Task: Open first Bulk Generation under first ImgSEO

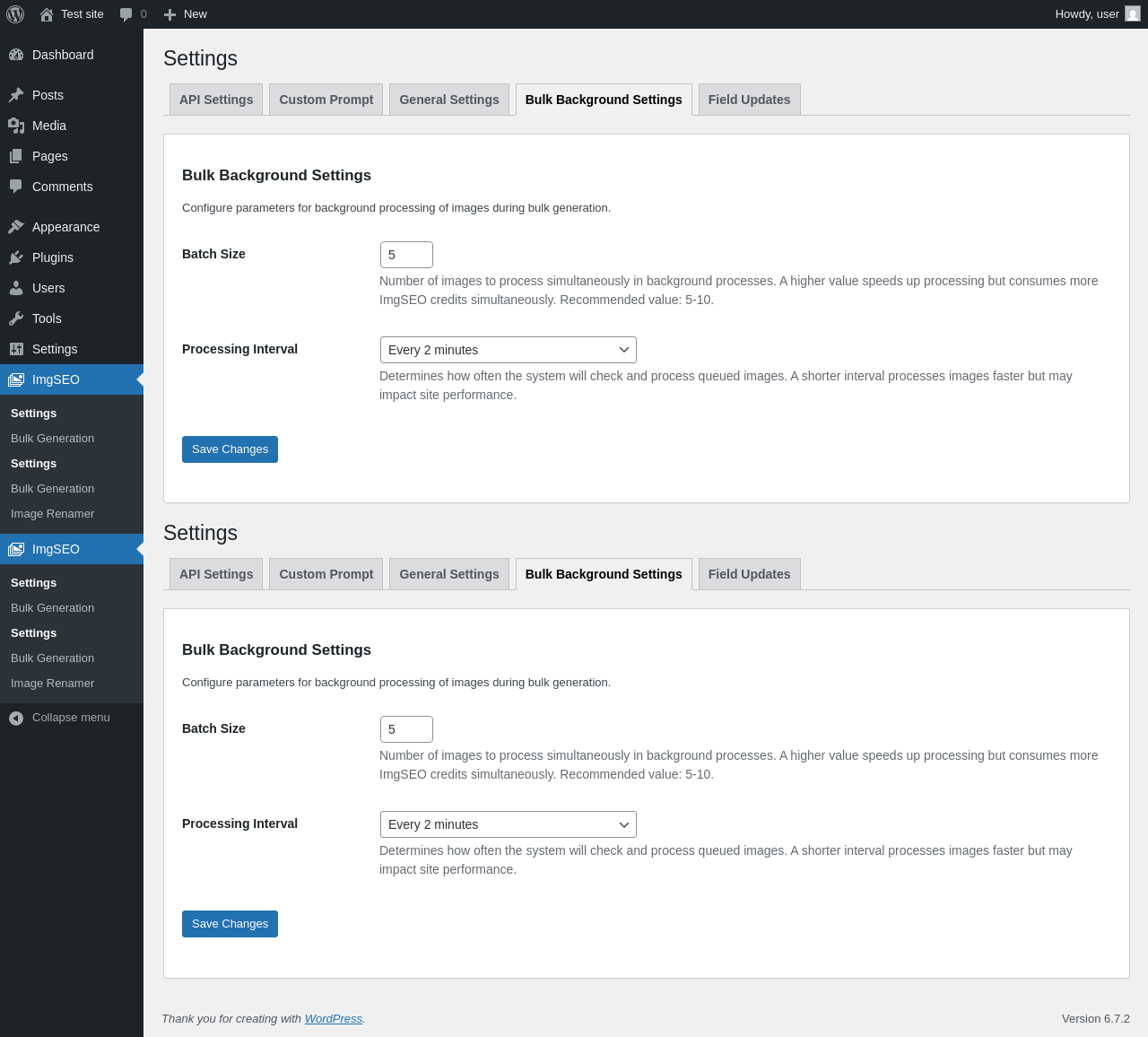Action: pyautogui.click(x=72, y=439)
